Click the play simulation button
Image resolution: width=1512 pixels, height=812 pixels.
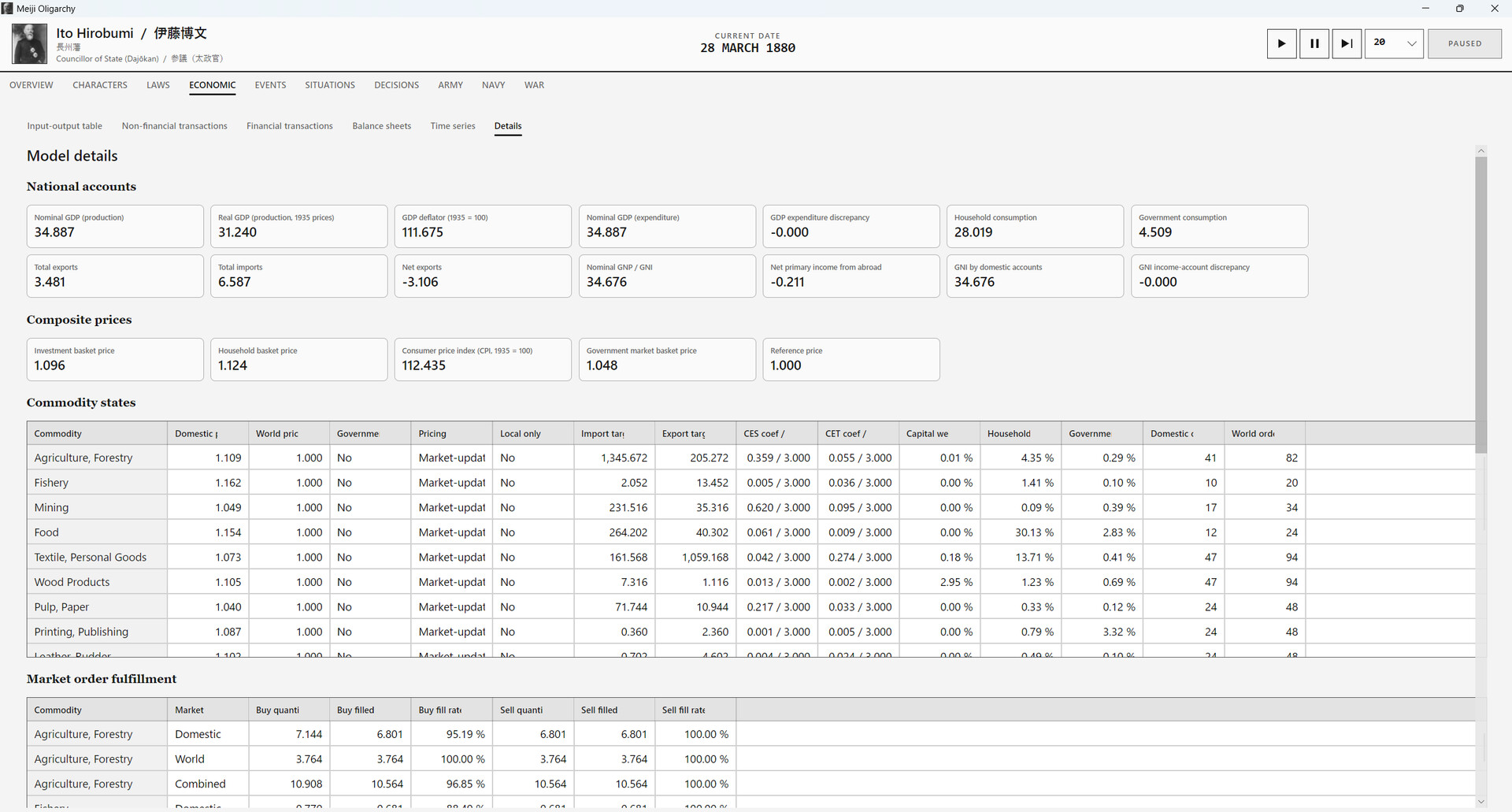click(x=1281, y=43)
